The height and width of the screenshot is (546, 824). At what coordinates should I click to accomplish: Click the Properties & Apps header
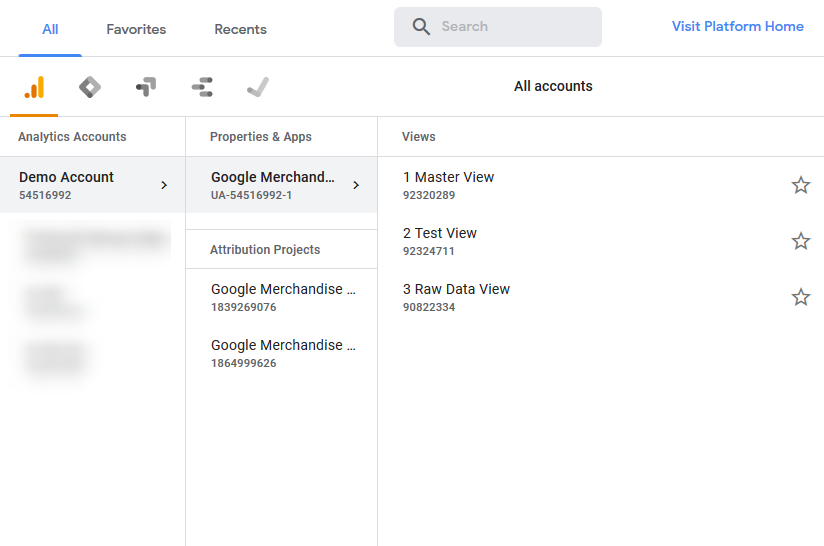(x=261, y=137)
